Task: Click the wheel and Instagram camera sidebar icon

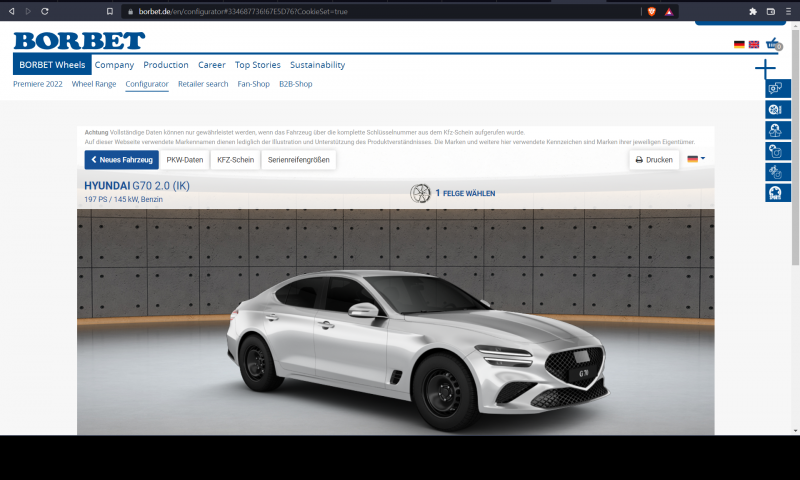Action: click(x=778, y=151)
